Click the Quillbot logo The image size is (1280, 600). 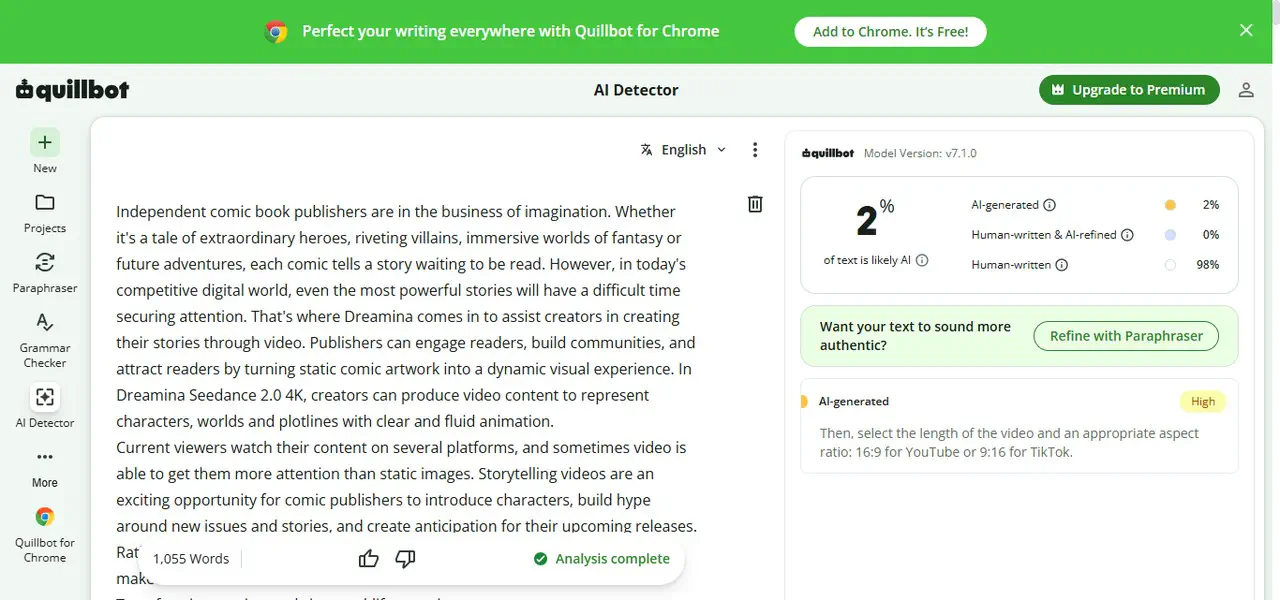[x=73, y=90]
